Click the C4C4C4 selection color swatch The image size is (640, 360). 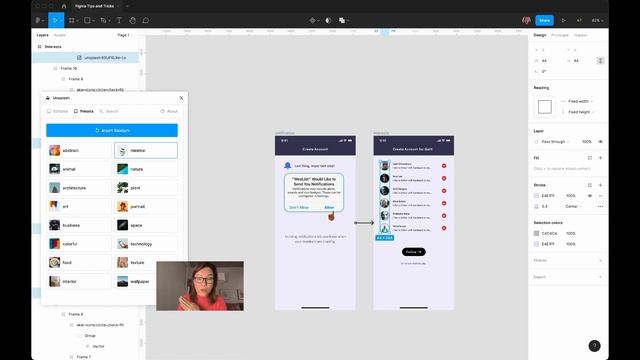[x=536, y=233]
